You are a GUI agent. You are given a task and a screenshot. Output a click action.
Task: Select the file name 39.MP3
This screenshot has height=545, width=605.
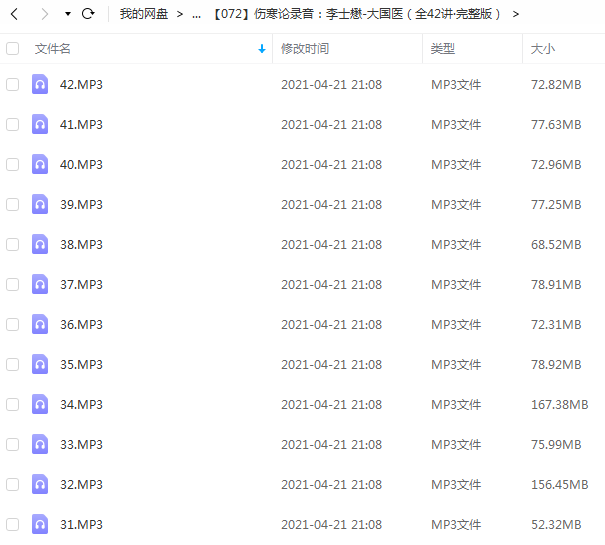tap(81, 205)
